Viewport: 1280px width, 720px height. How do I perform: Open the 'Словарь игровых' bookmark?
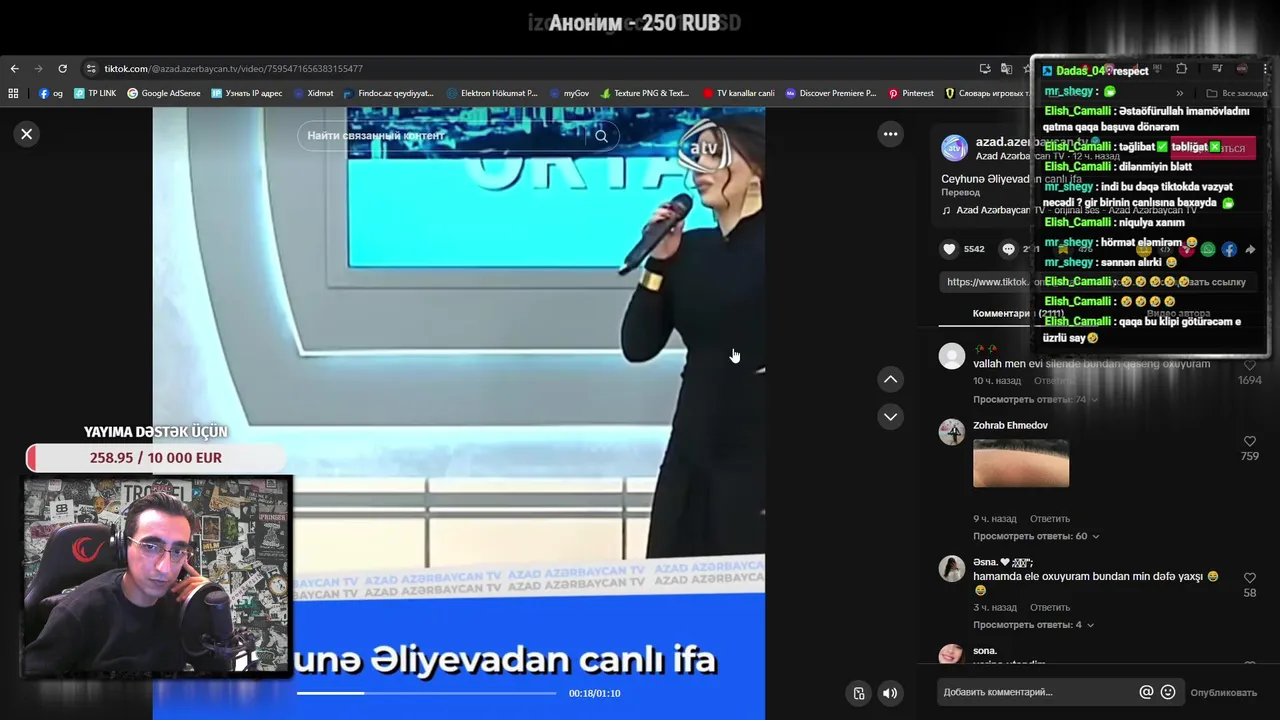[x=987, y=93]
